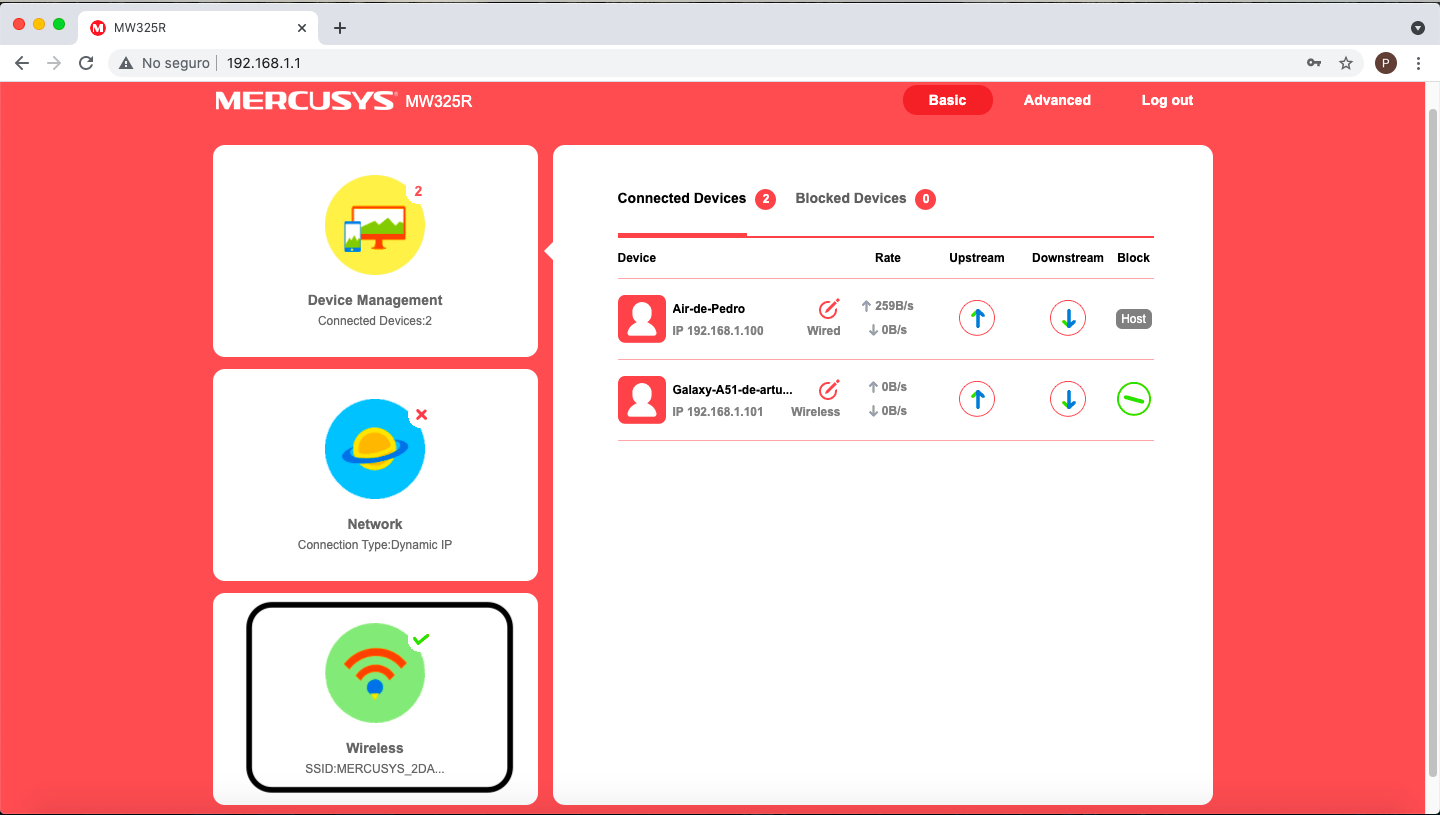
Task: Switch to Advanced mode
Action: pyautogui.click(x=1057, y=100)
